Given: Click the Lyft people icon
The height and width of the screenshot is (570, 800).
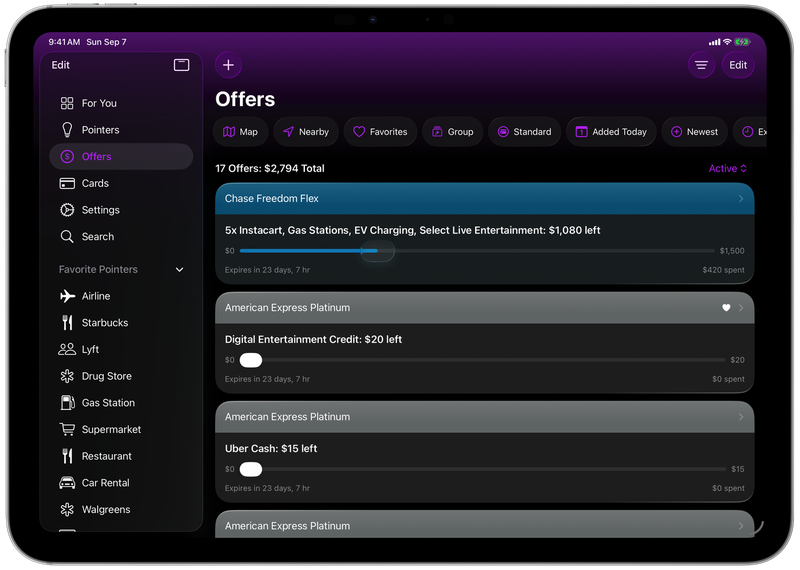Looking at the screenshot, I should point(67,349).
